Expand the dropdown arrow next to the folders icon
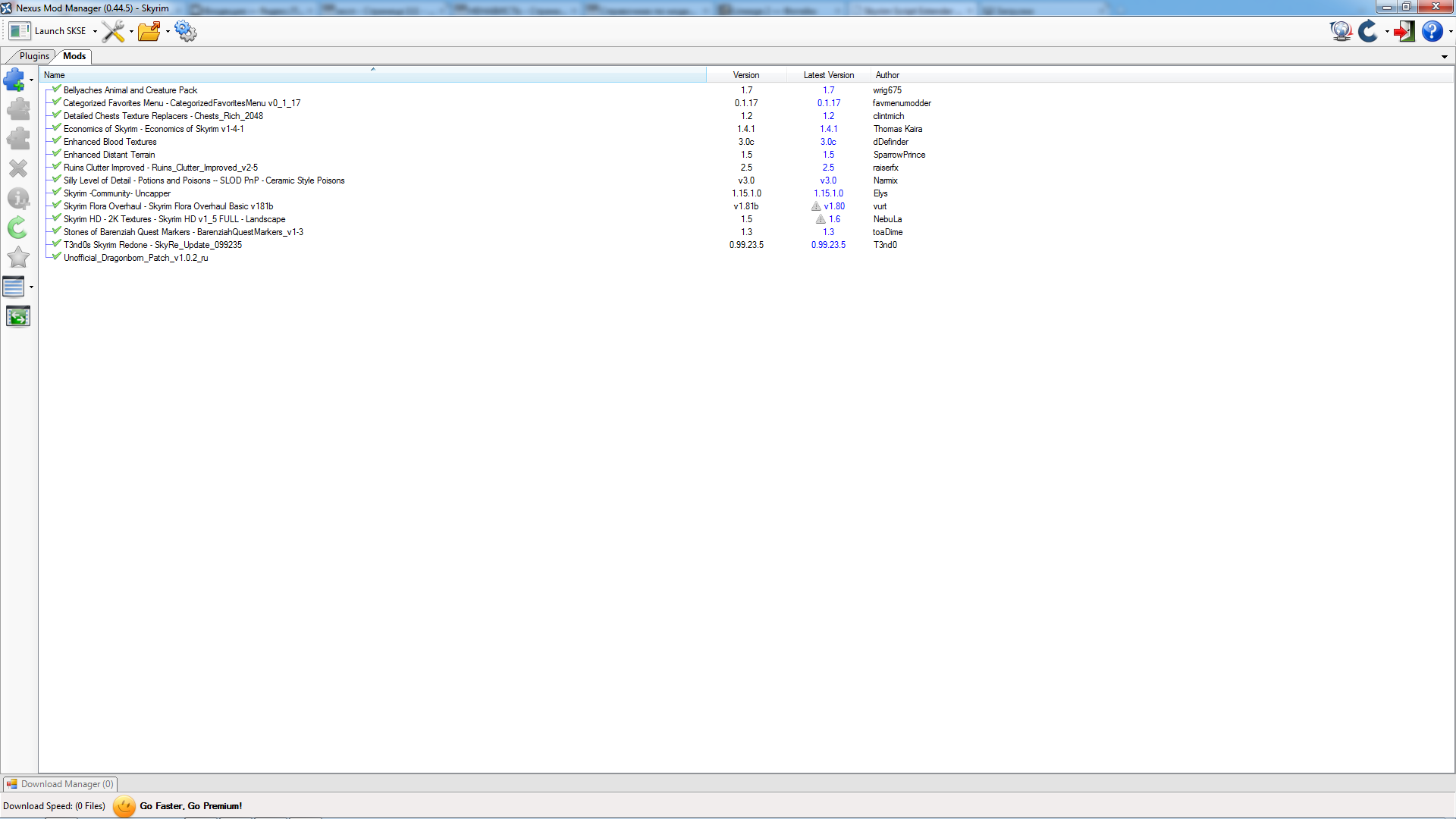Screen dimensions: 1456x819 pyautogui.click(x=168, y=32)
